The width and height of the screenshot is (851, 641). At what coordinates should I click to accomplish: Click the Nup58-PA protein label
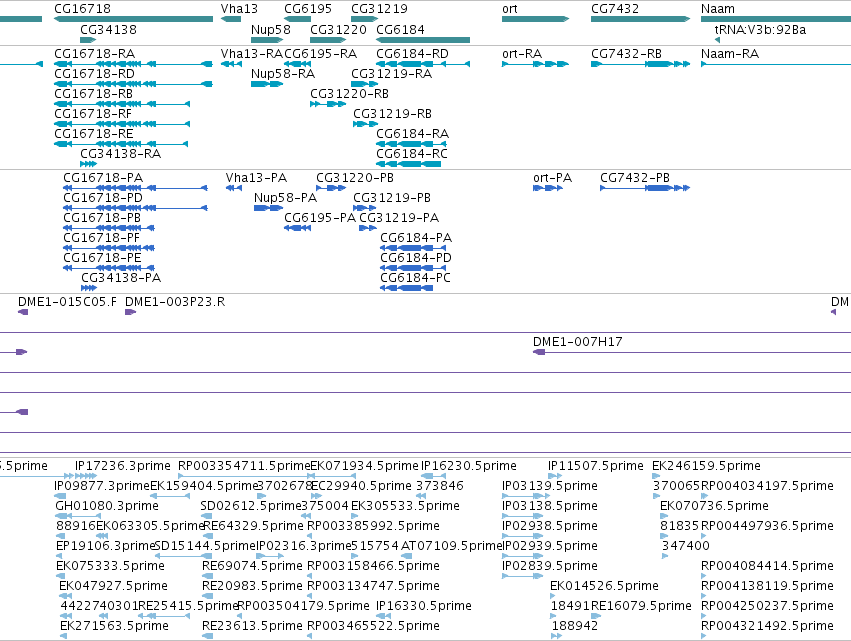click(285, 198)
